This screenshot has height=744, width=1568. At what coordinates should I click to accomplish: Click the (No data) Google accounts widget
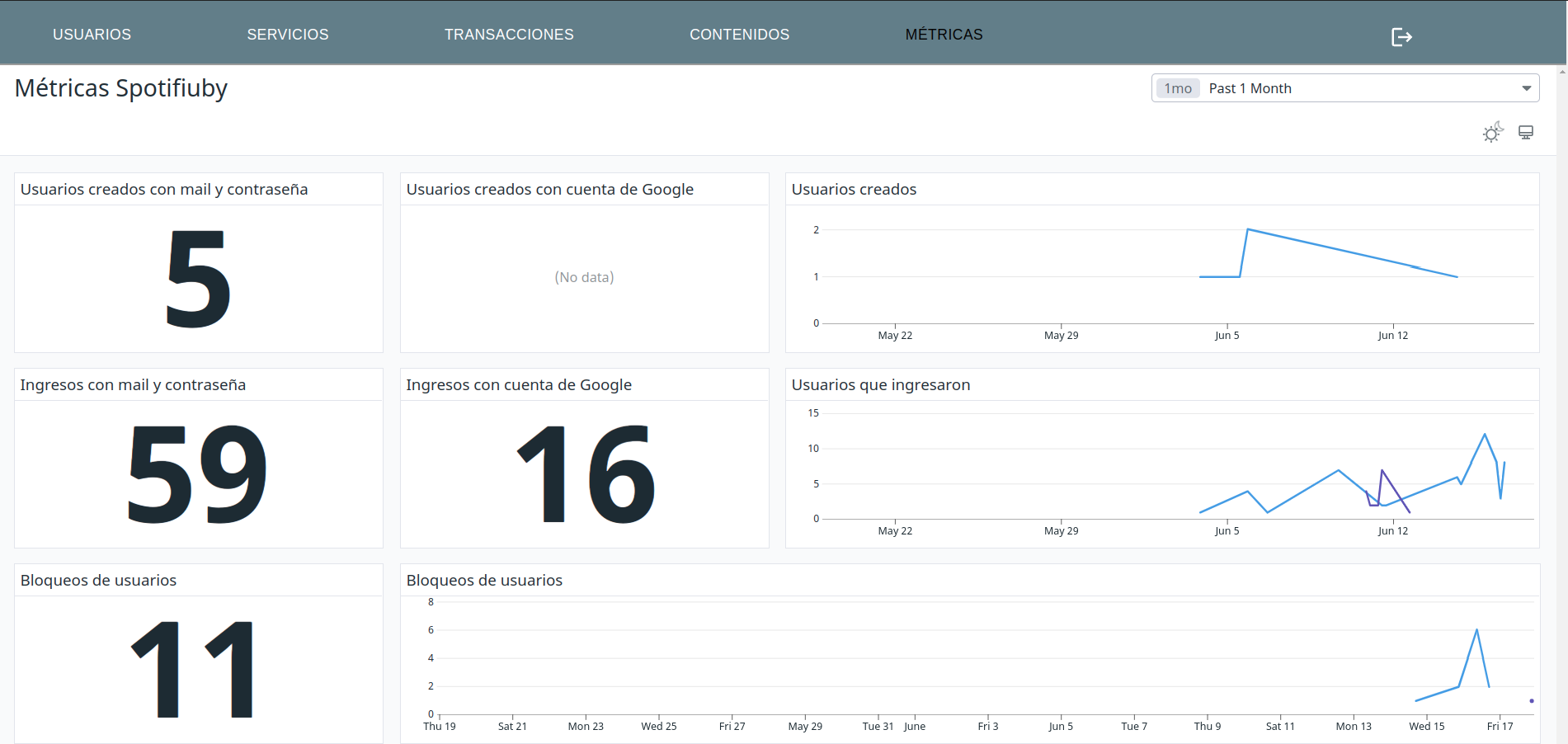[584, 277]
